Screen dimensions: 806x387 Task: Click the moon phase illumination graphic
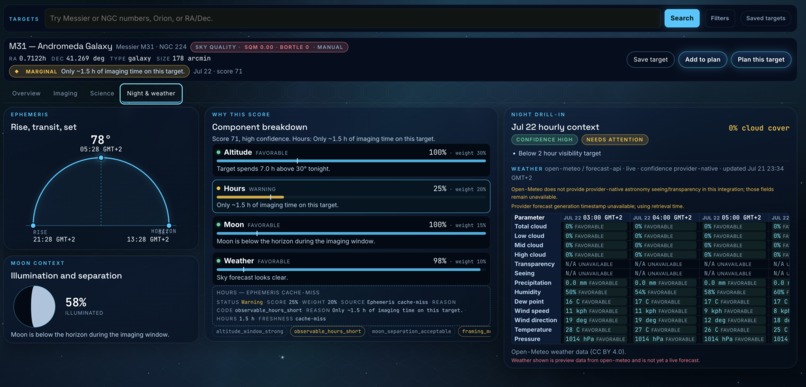[34, 307]
